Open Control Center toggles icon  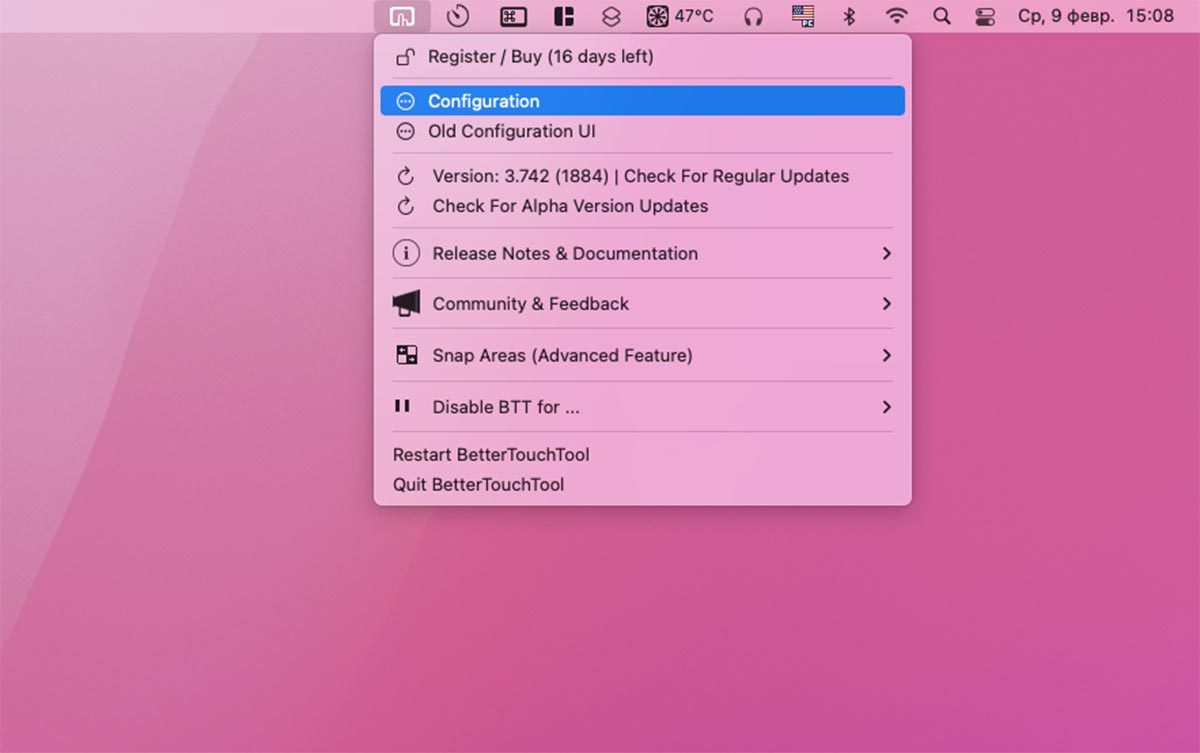tap(985, 16)
